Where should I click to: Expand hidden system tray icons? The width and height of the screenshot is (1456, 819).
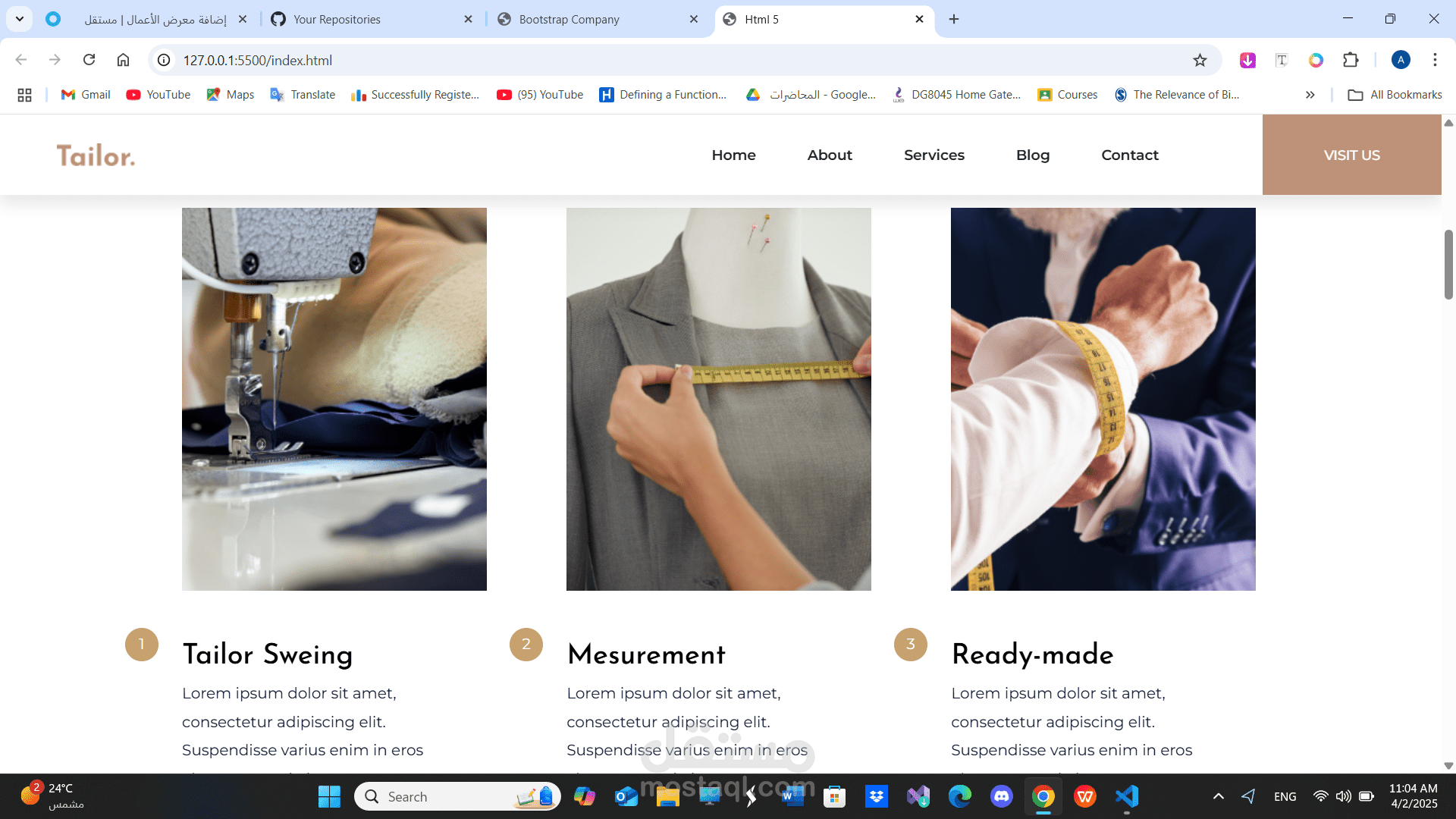click(1218, 796)
